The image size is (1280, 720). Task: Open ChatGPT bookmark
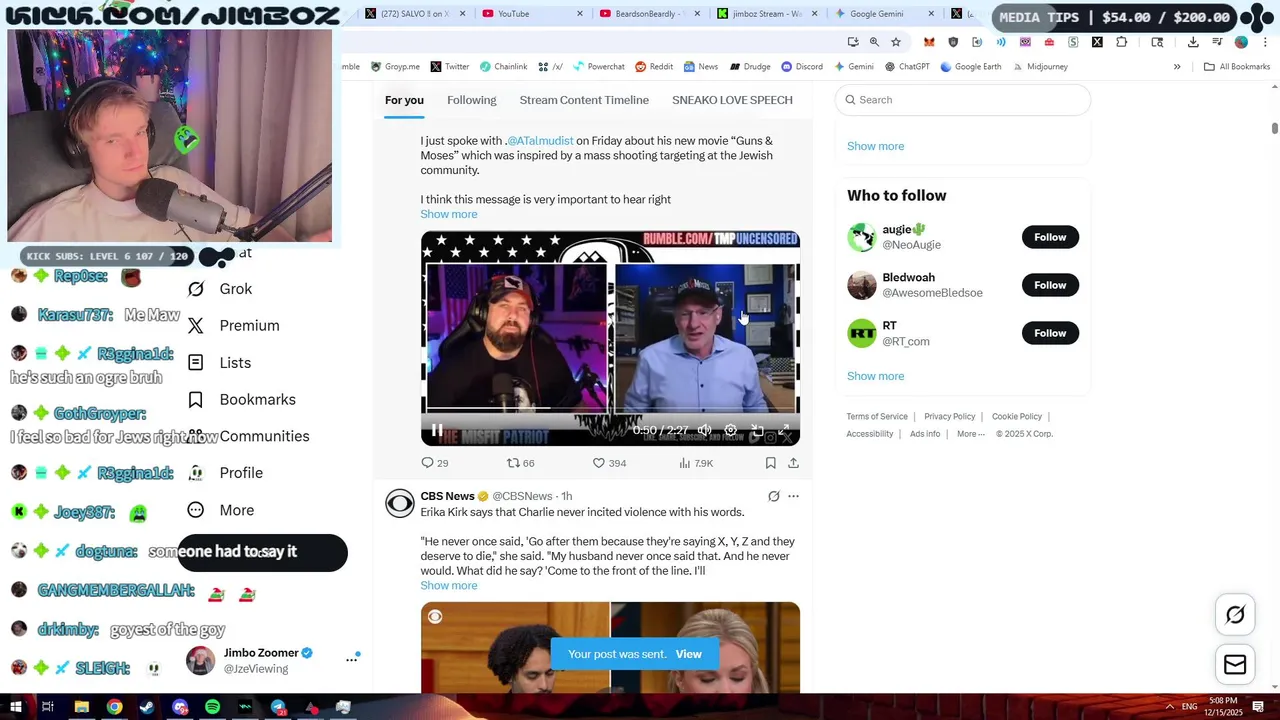(x=907, y=67)
